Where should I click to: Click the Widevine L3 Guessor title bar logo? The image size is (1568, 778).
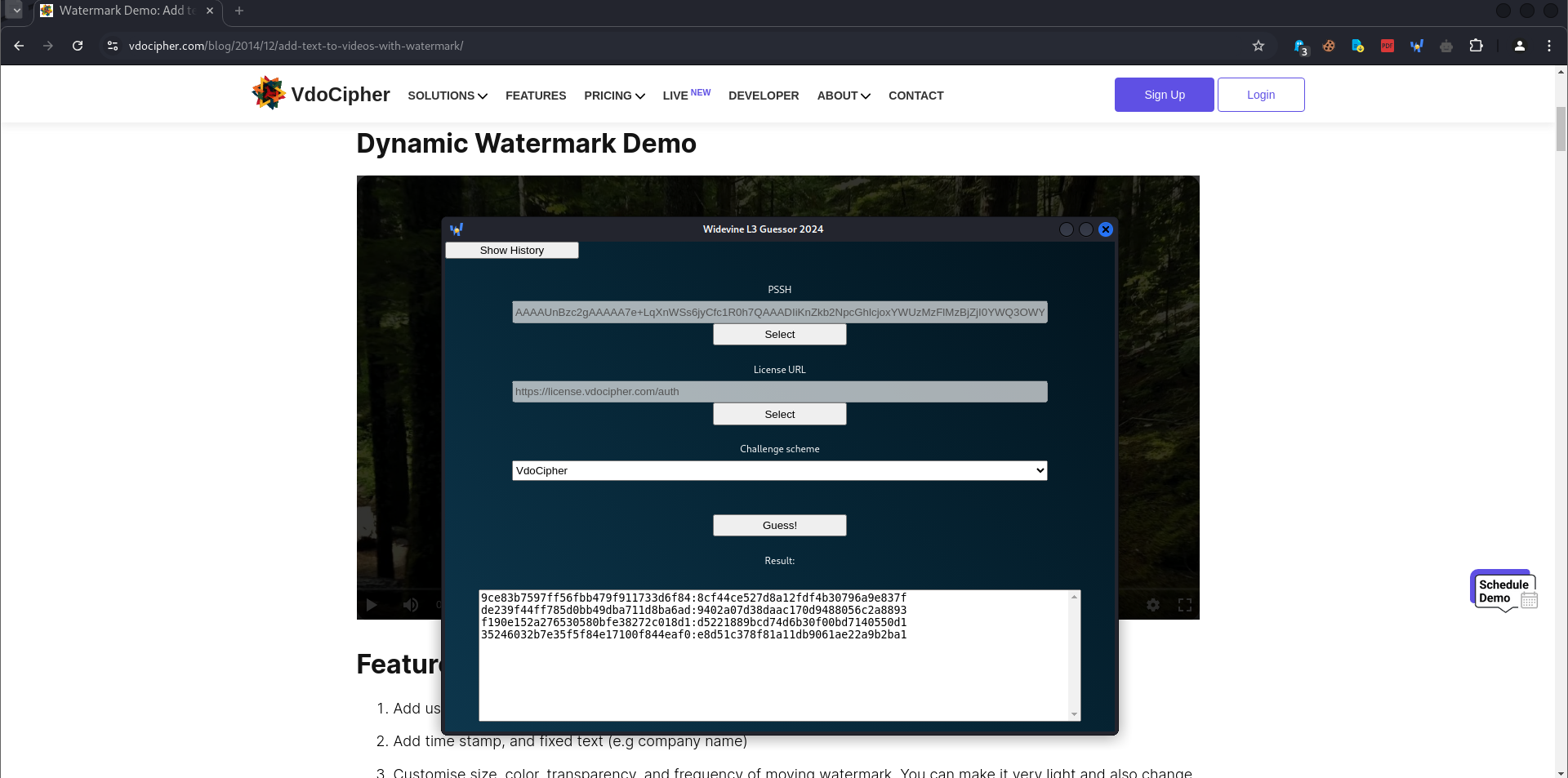click(457, 229)
